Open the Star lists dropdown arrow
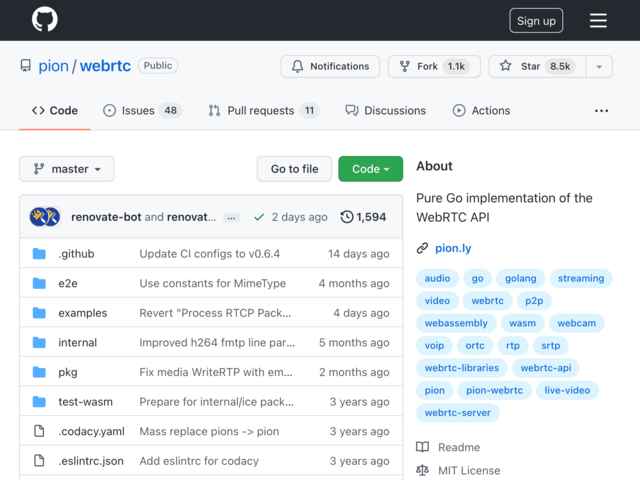 pos(599,67)
